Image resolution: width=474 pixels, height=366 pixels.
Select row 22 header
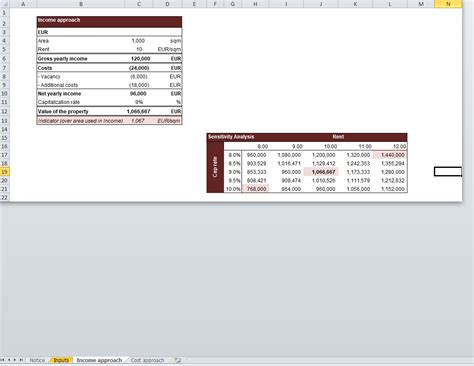coord(4,197)
